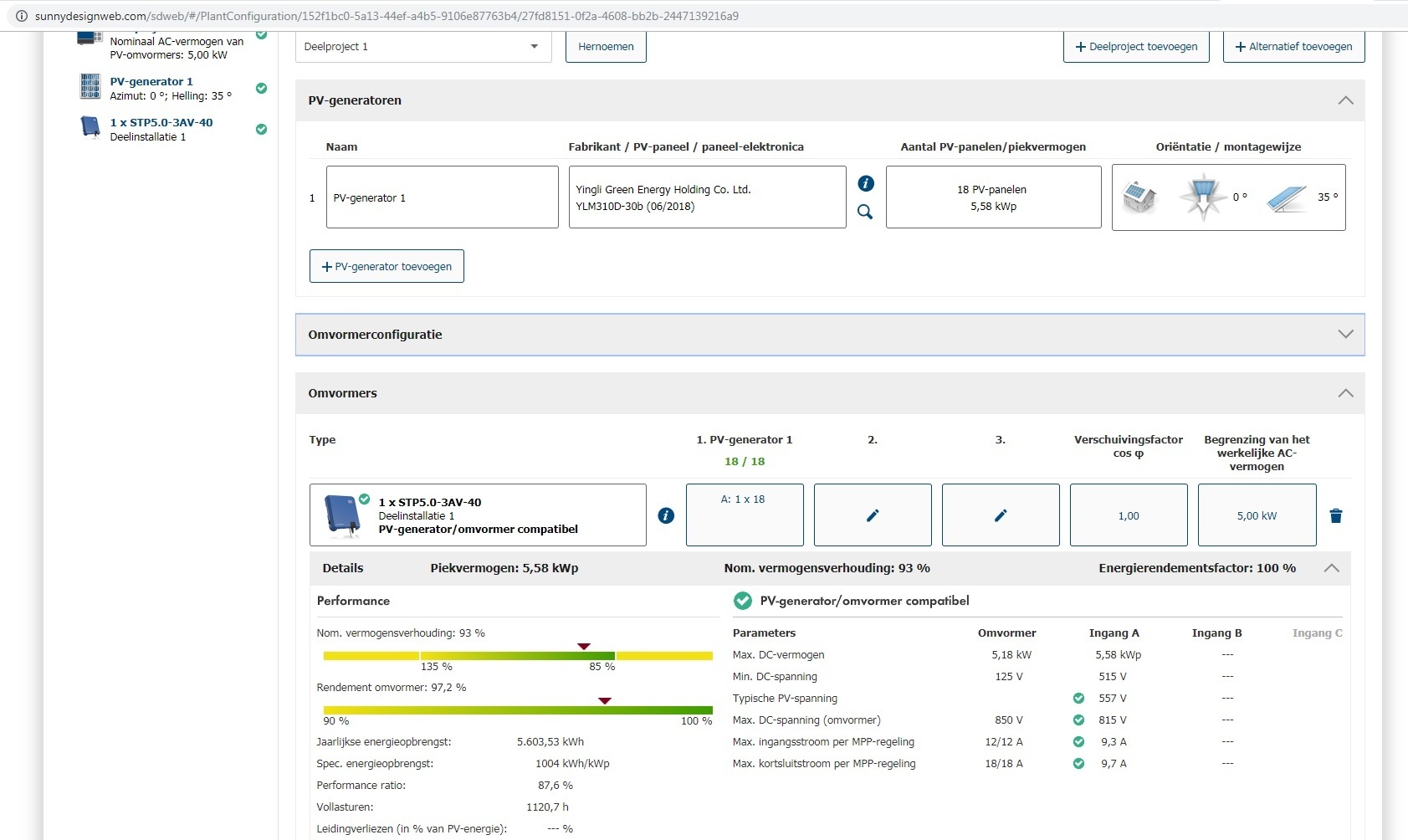Open the Deelproject 1 dropdown
Viewport: 1408px width, 840px height.
422,47
